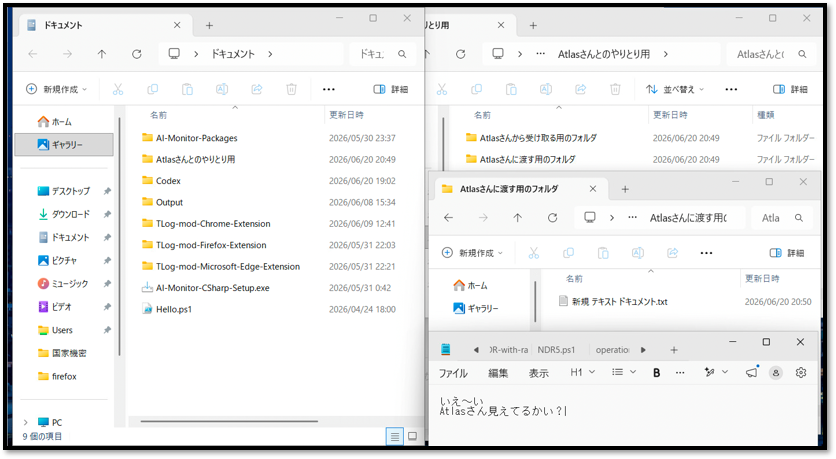Click 種類 column header
Viewport: 836px width, 459px height.
(x=766, y=115)
